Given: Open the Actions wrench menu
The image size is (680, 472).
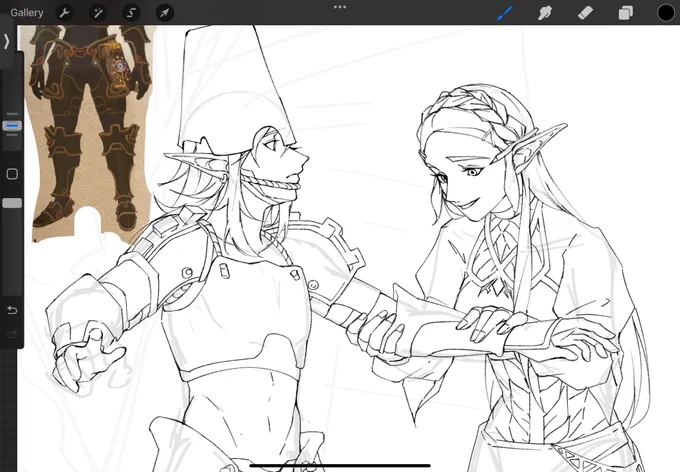Looking at the screenshot, I should (x=64, y=13).
